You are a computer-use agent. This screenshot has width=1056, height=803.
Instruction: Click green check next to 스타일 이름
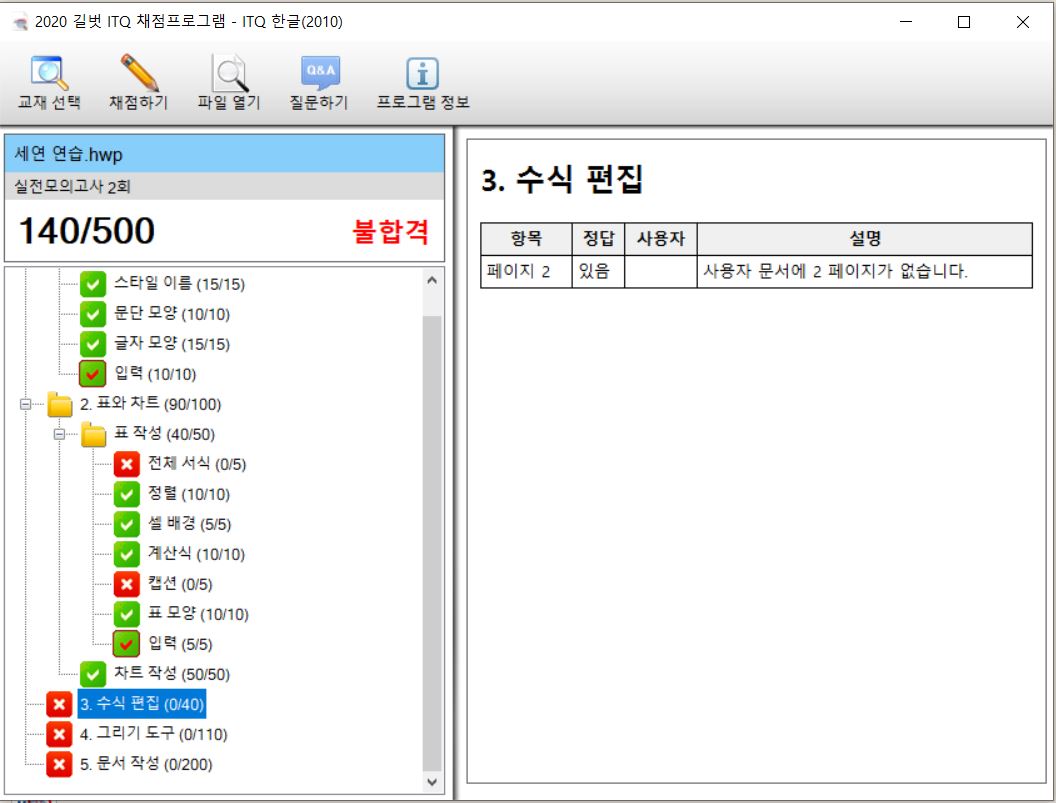click(x=93, y=284)
